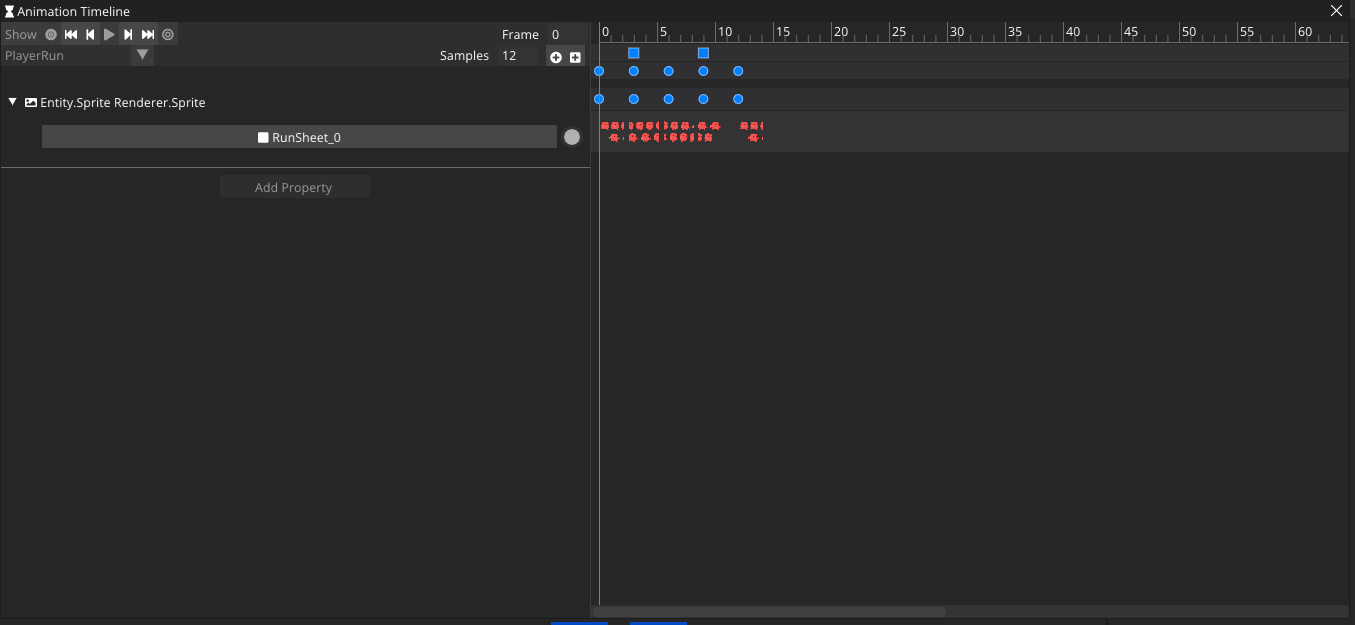The image size is (1355, 625).
Task: Click ruler at frame 40 label
Action: [1073, 32]
